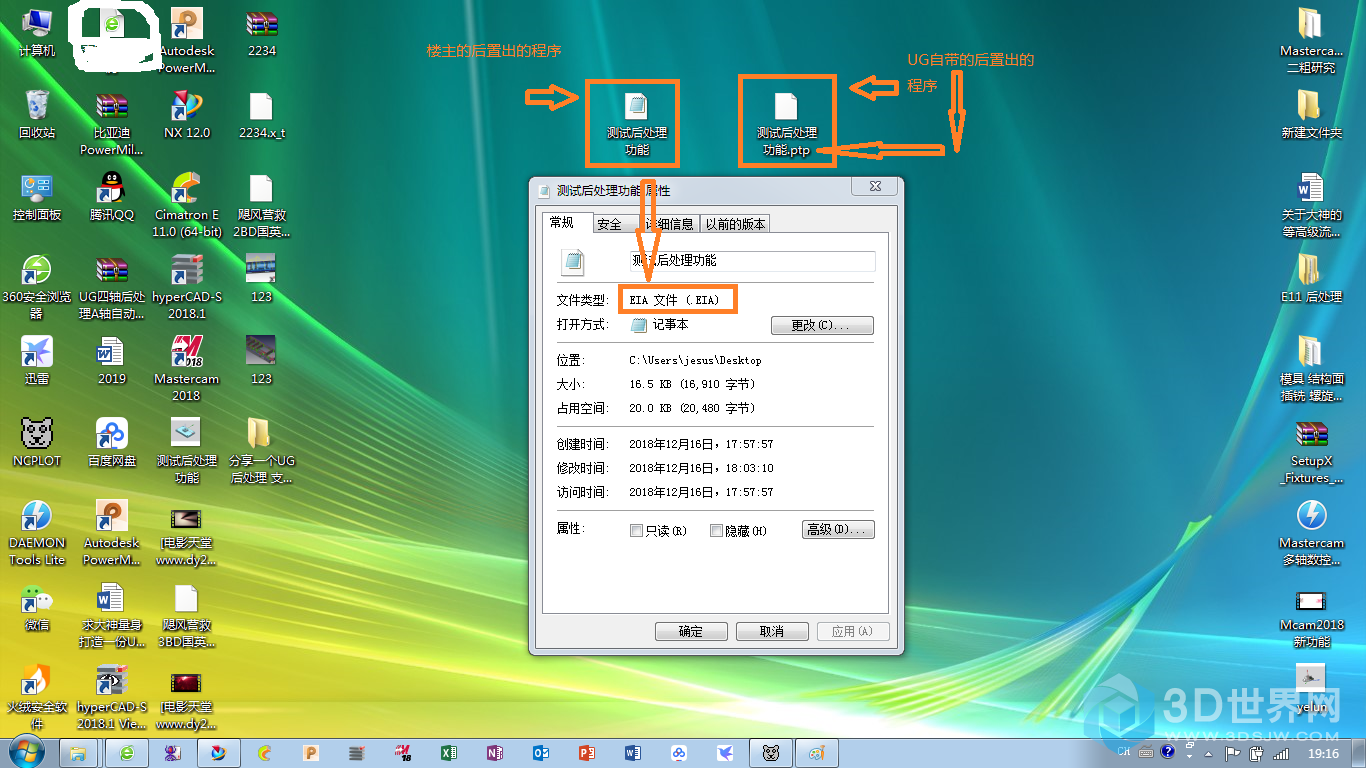1366x768 pixels.
Task: Open Excel from the taskbar
Action: 449,752
